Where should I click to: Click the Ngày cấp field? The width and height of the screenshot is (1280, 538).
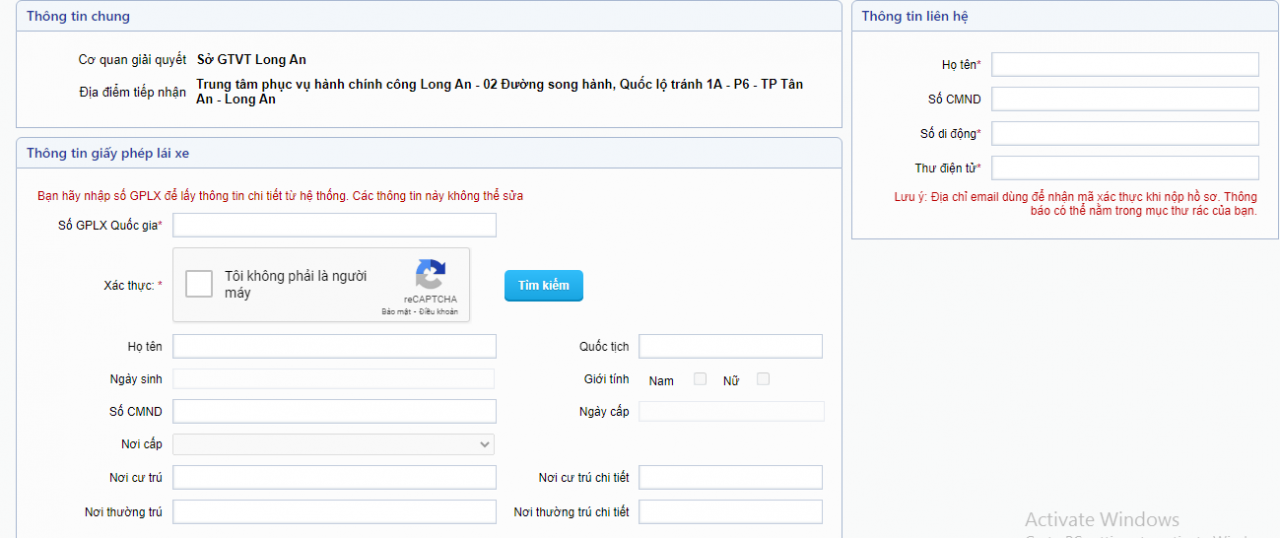coord(731,411)
